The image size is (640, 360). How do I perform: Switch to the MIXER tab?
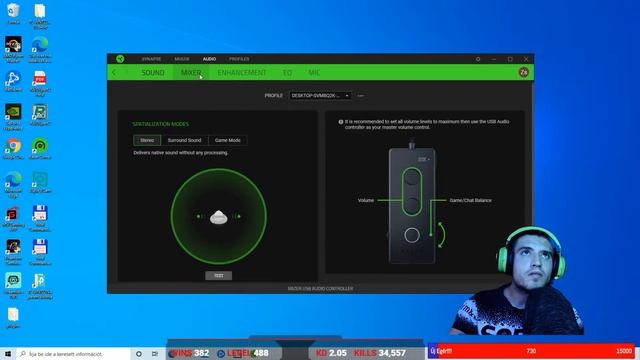191,73
